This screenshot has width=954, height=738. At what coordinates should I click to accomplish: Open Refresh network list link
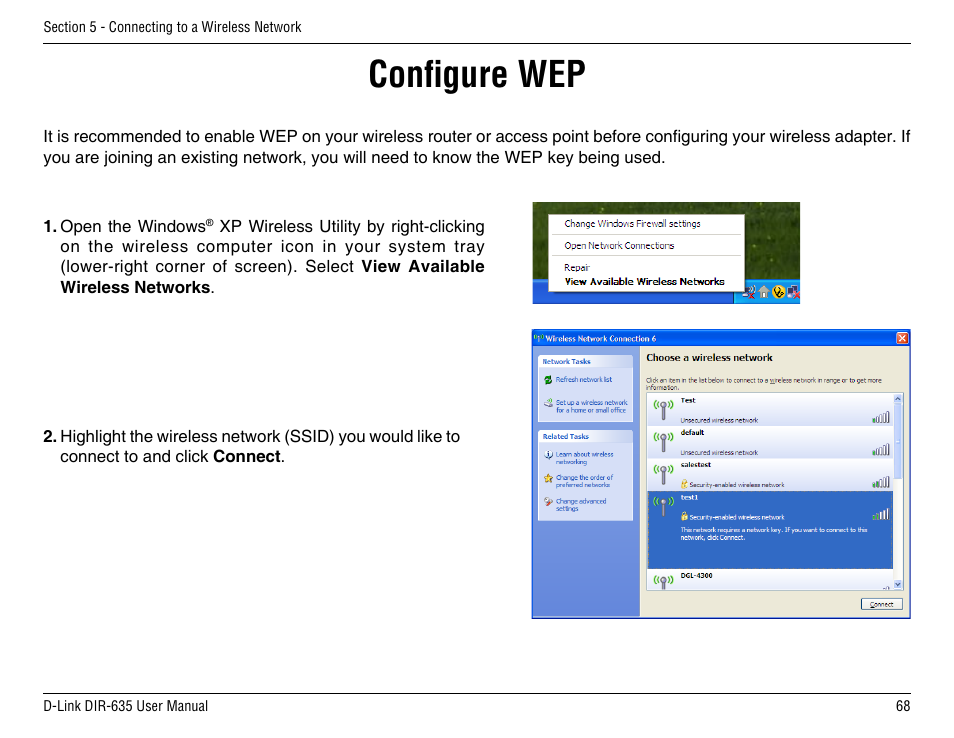[x=583, y=380]
